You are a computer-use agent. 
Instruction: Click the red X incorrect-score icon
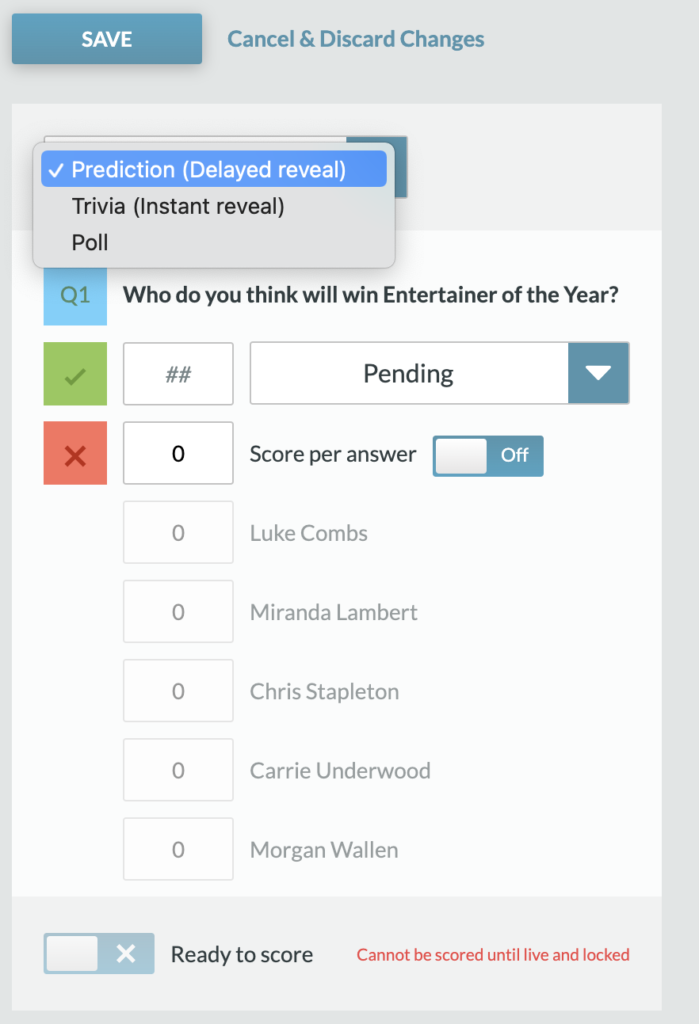point(75,453)
